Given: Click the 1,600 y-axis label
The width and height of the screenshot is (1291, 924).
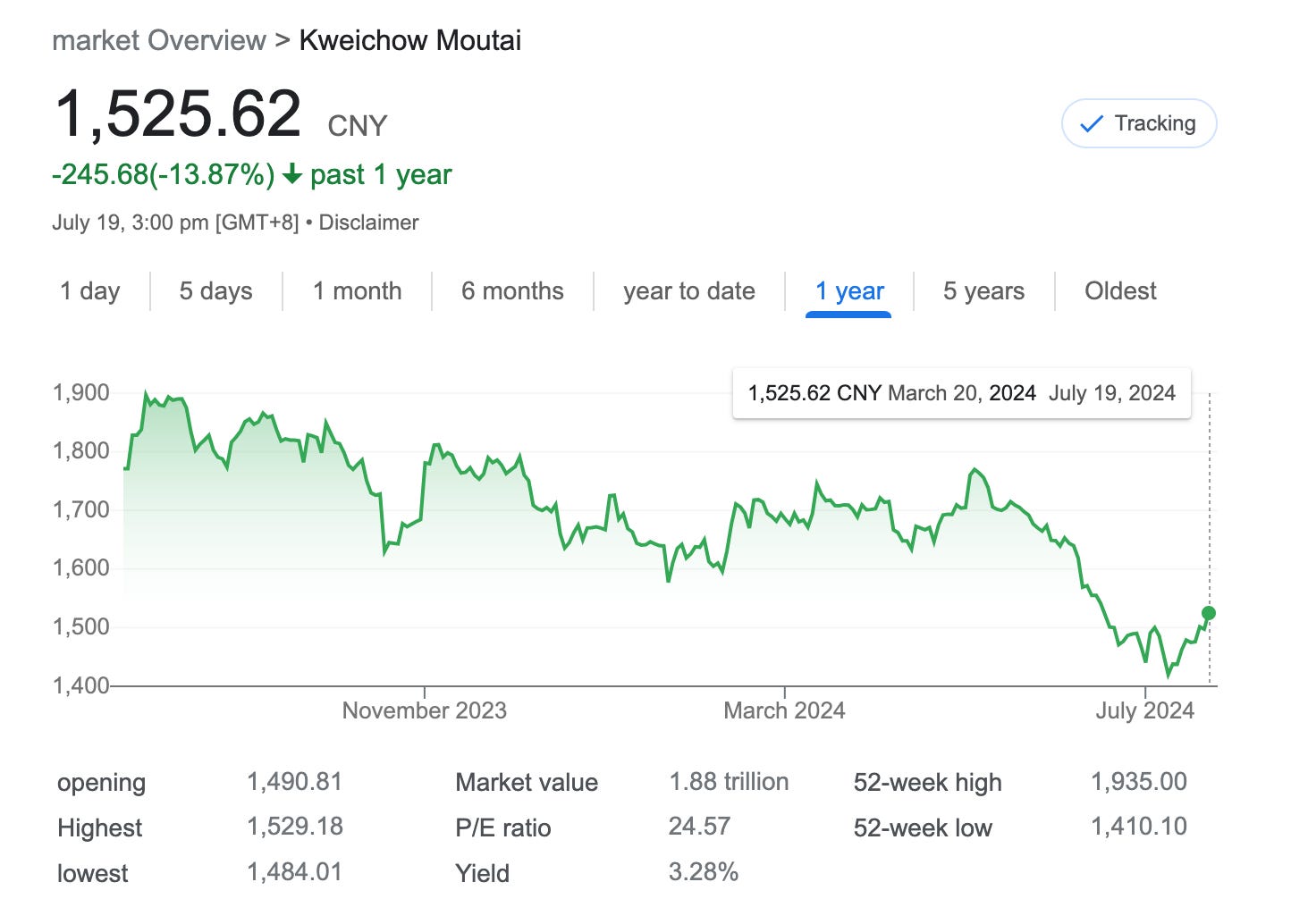Looking at the screenshot, I should tap(81, 568).
